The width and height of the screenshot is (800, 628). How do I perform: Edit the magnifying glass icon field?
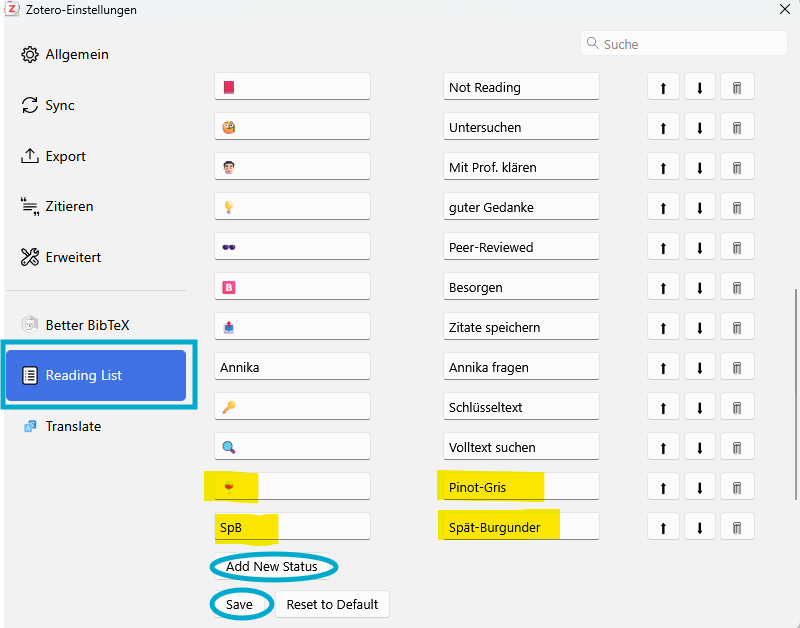292,447
